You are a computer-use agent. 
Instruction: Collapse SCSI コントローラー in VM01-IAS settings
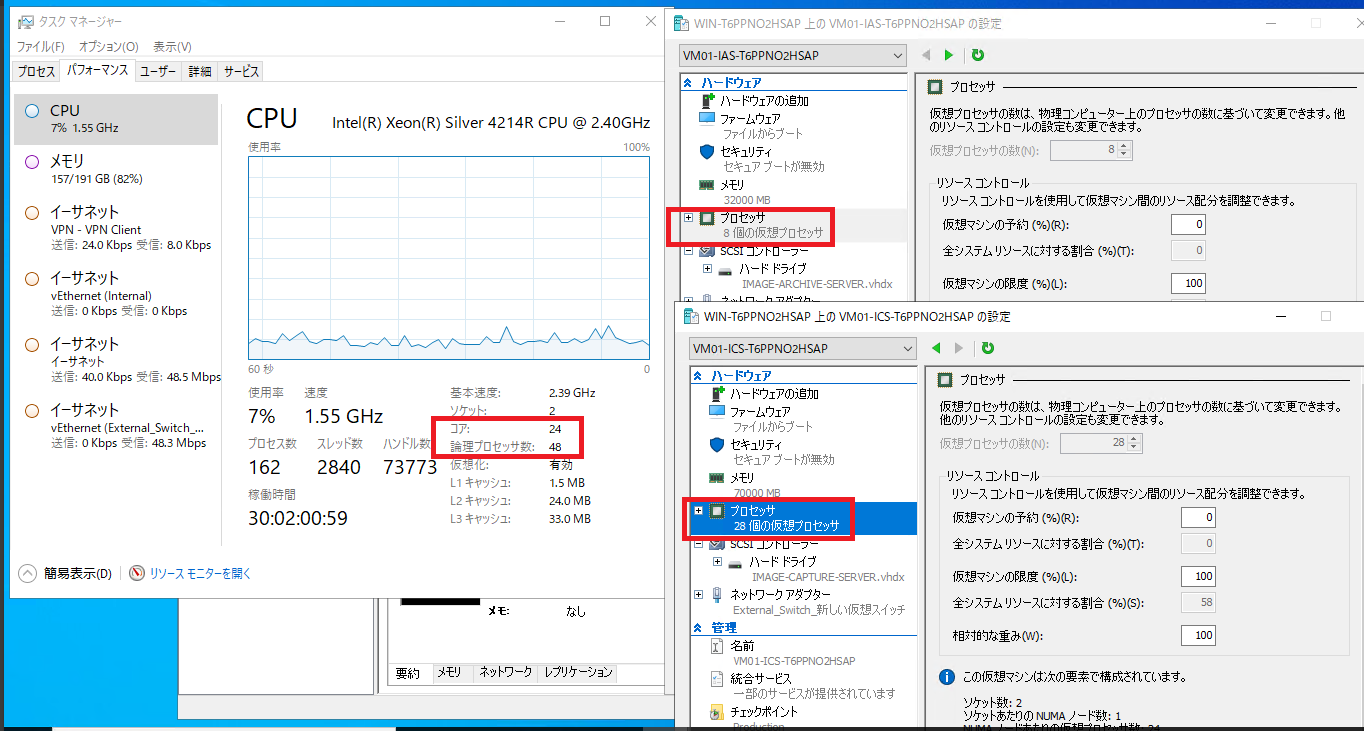coord(688,251)
